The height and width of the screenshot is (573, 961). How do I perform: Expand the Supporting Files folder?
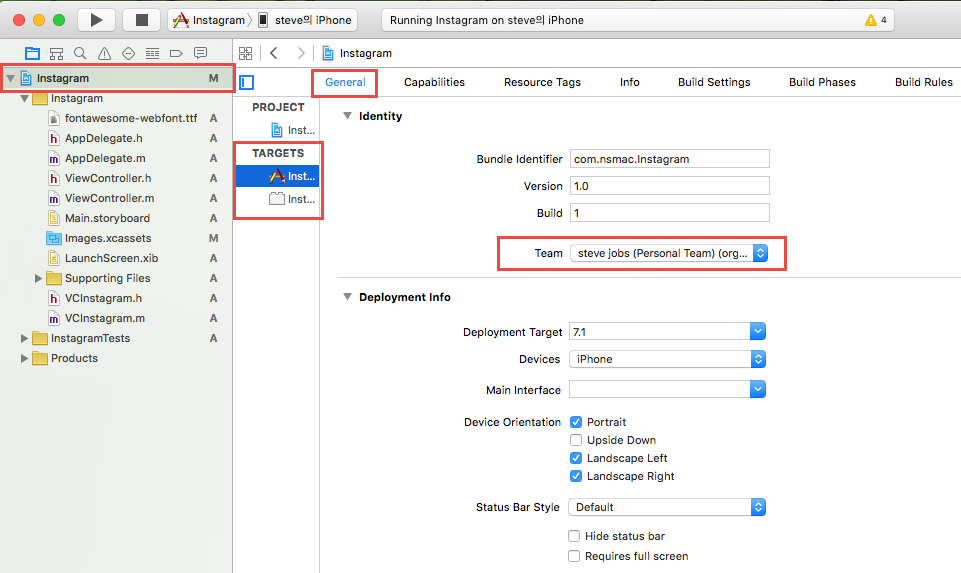39,278
